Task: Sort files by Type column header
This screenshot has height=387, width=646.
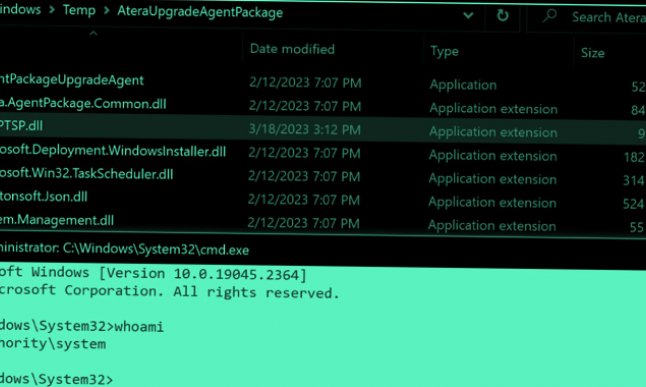Action: coord(444,52)
